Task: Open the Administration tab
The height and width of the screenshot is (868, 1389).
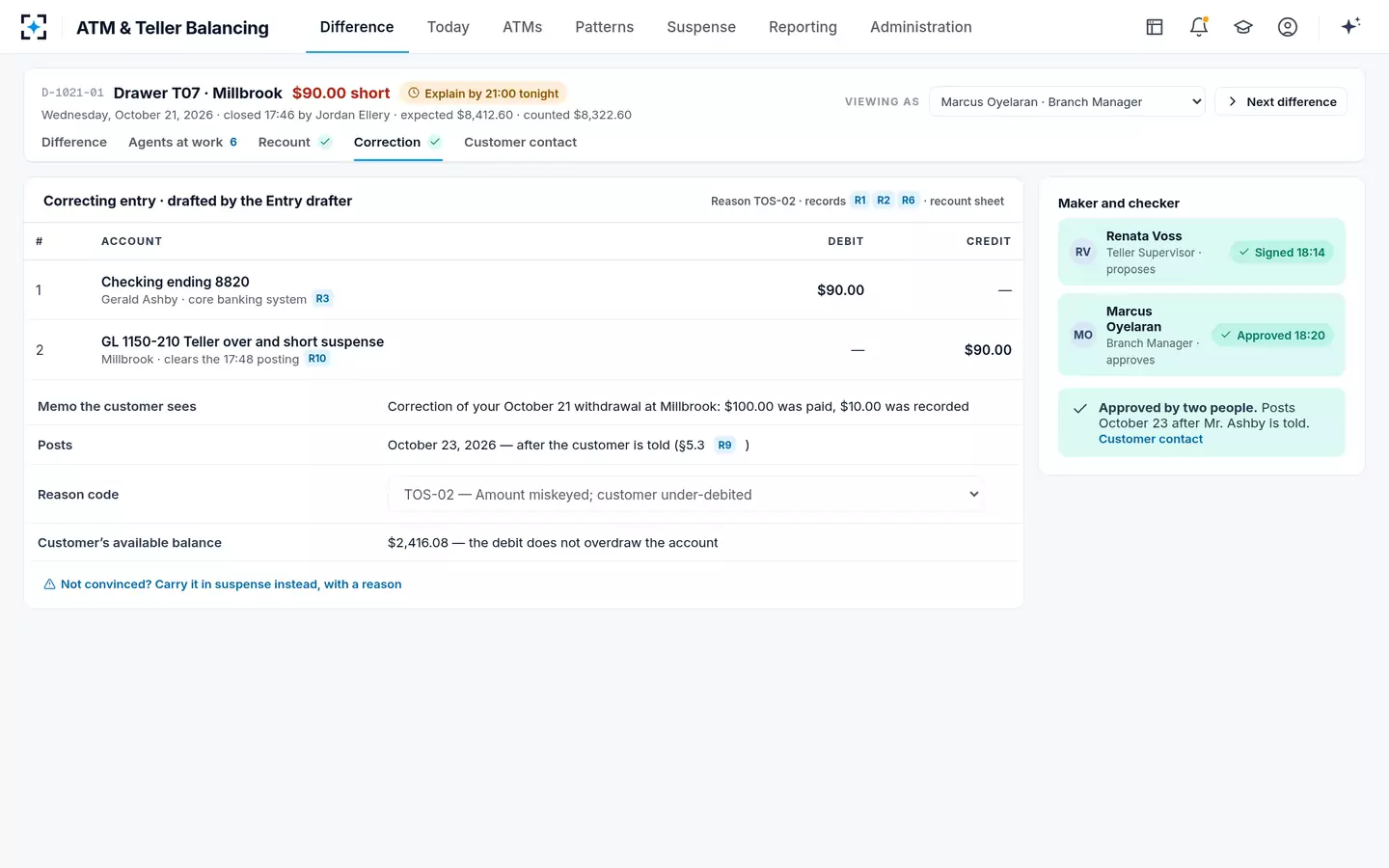Action: point(921,27)
